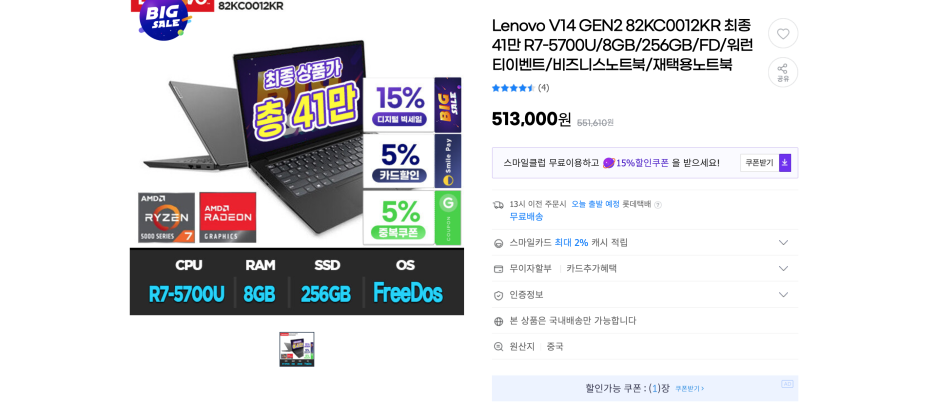The image size is (936, 410).
Task: Select the product image thumbnail
Action: click(x=297, y=349)
